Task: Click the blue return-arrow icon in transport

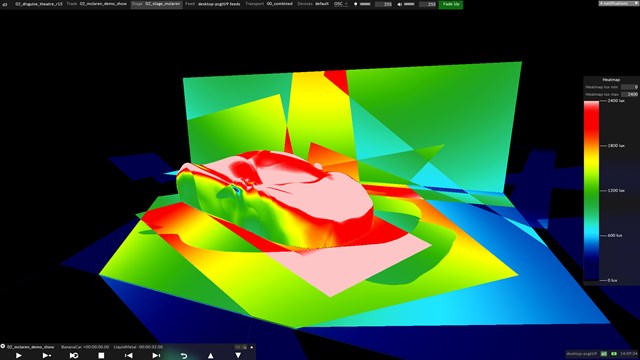Action: click(x=184, y=356)
